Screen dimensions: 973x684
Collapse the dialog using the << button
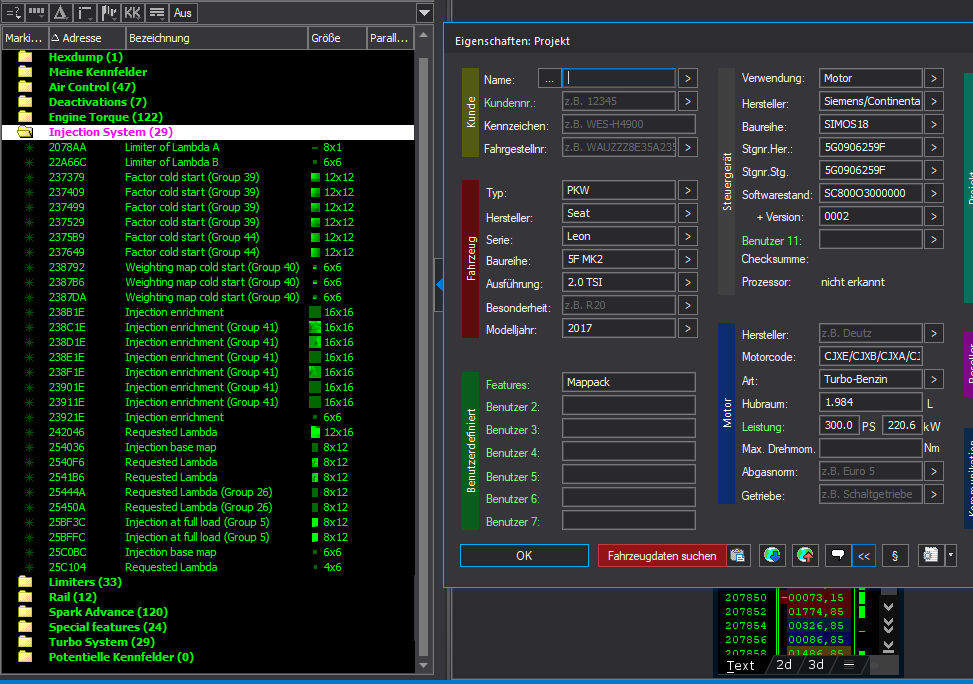[864, 556]
